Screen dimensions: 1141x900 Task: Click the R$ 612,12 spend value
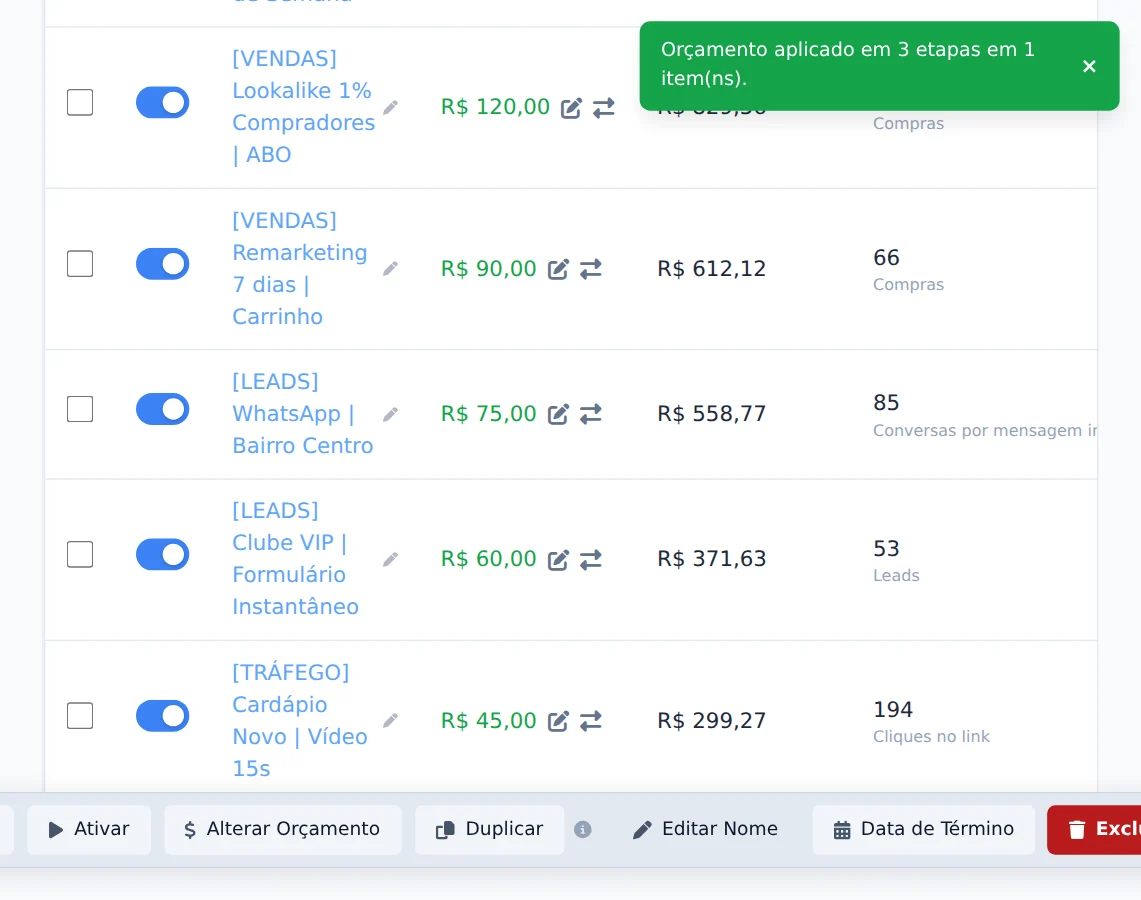(712, 269)
